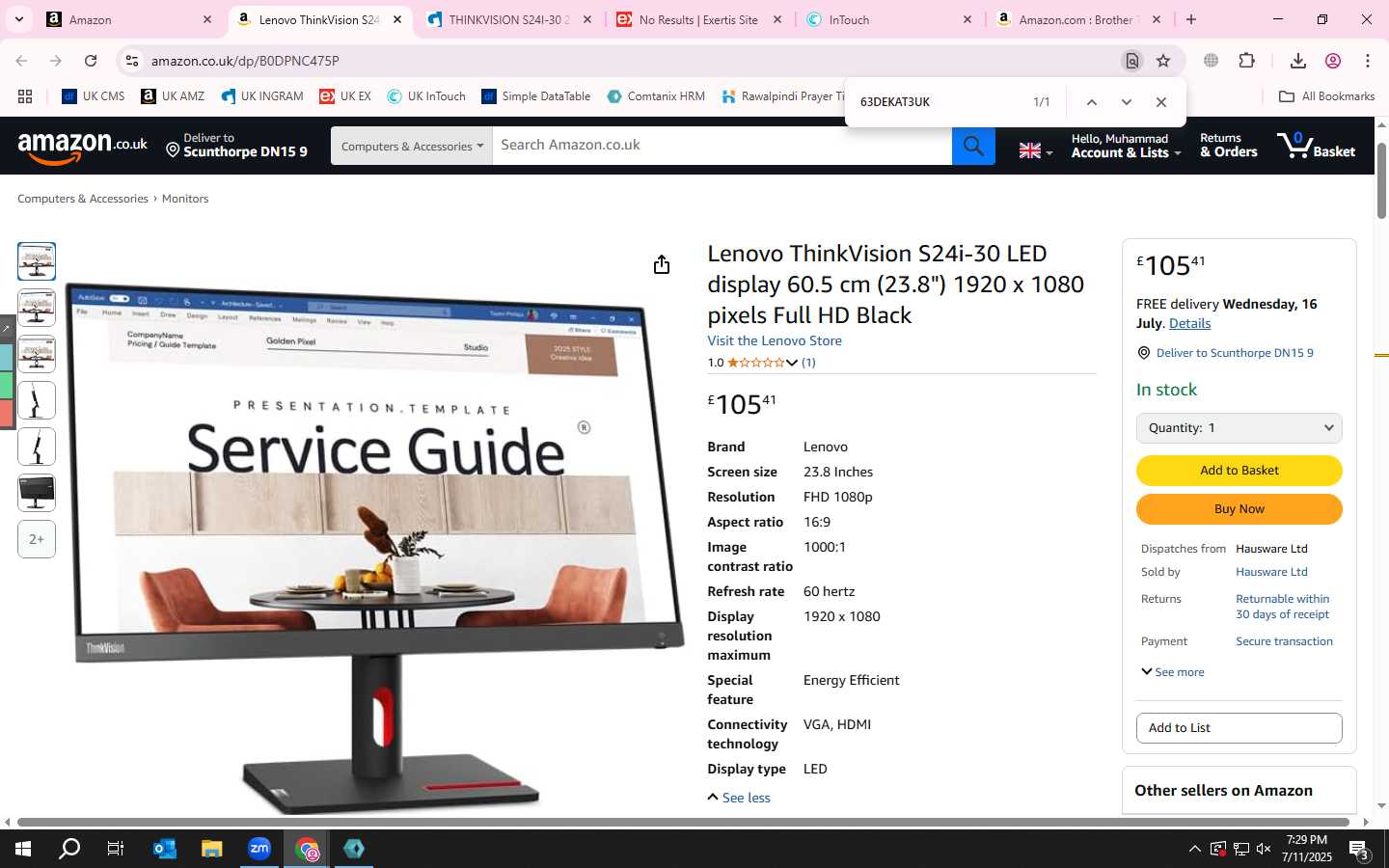1389x868 pixels.
Task: Switch to Amazon.com Brother tab
Action: [x=1078, y=19]
